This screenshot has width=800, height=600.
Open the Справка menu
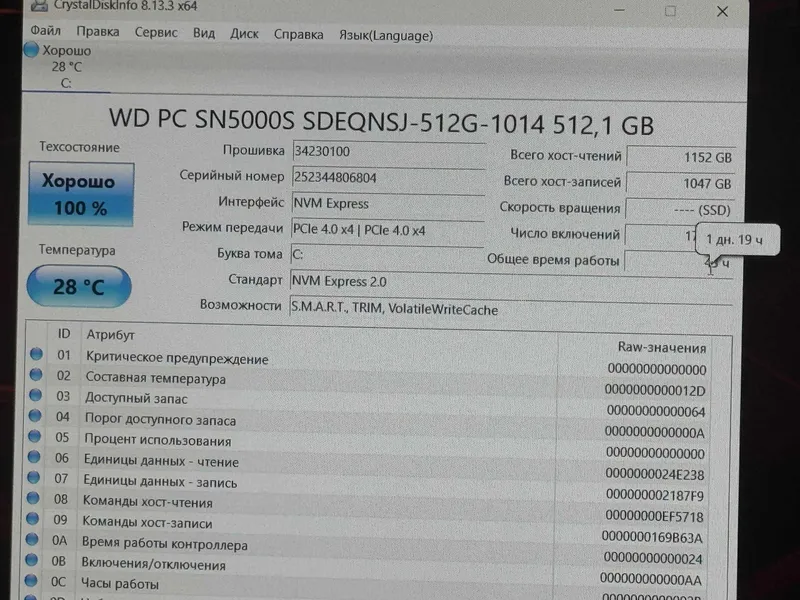(298, 34)
